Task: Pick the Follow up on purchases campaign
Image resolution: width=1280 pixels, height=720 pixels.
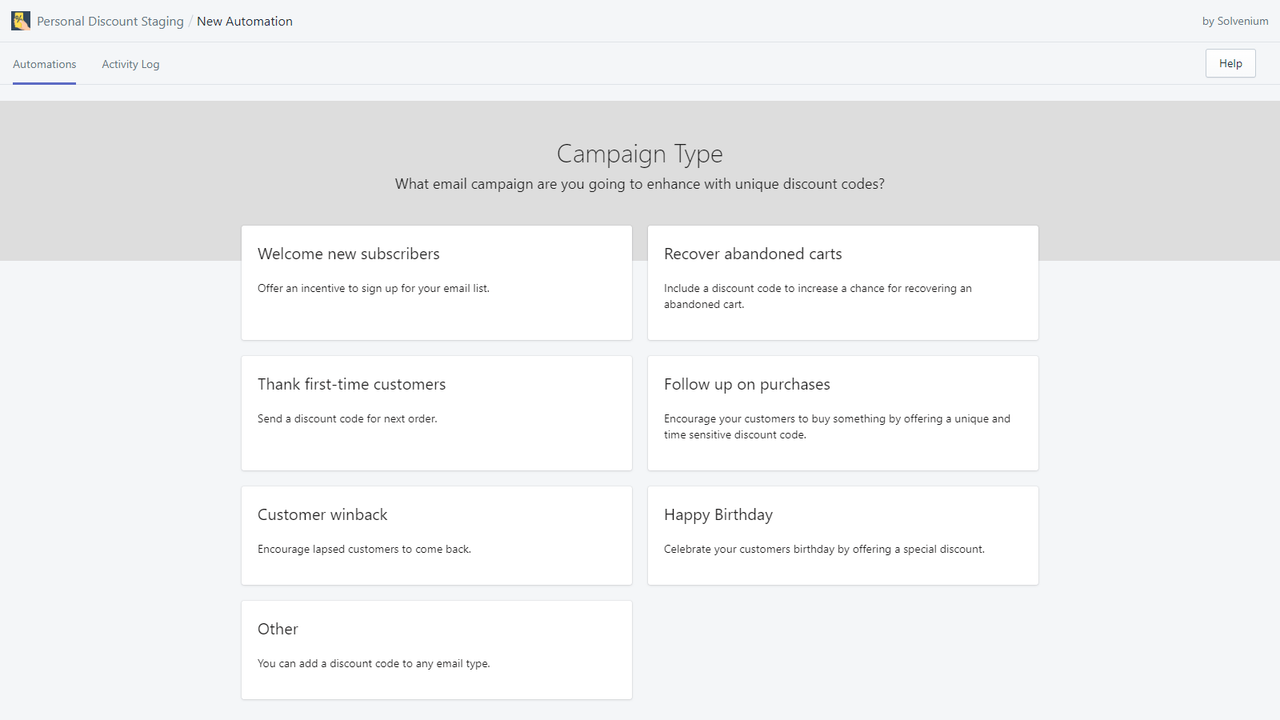Action: [x=842, y=412]
